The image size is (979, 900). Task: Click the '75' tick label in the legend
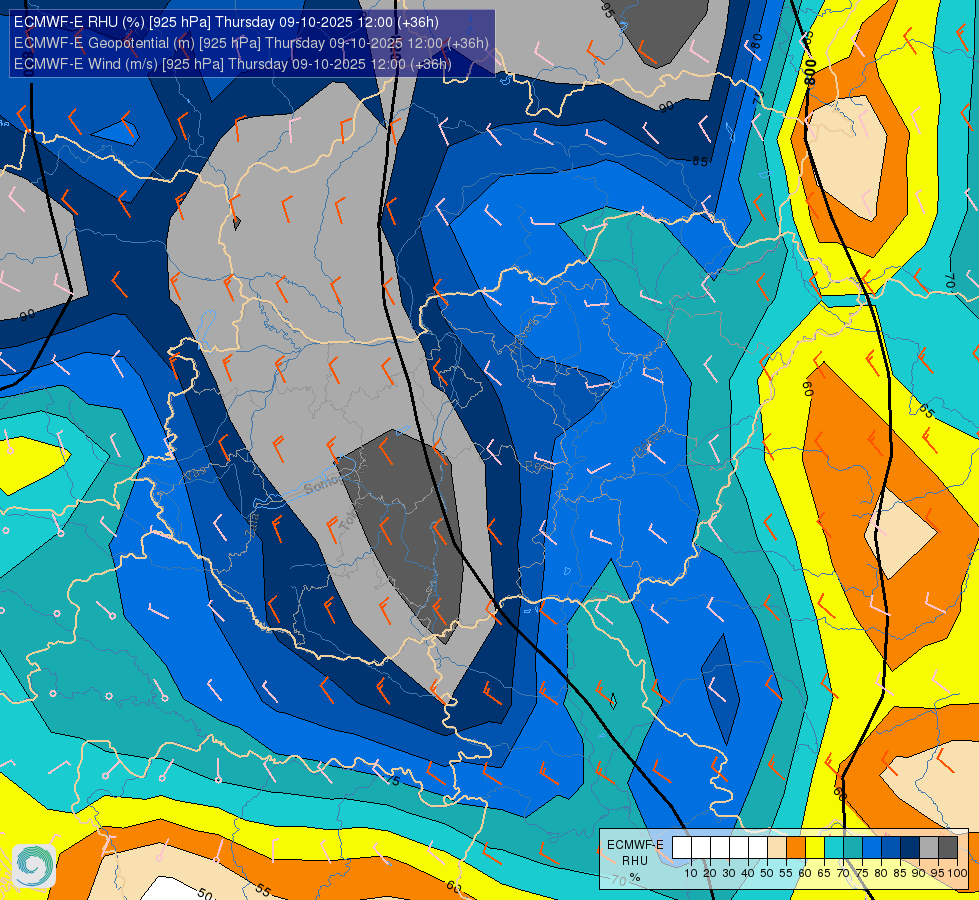862,874
